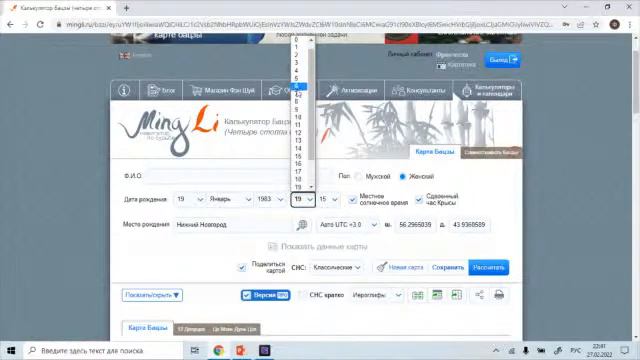Open the Консультанты navigation item
Screen dimensions: 640x360
[x=418, y=90]
